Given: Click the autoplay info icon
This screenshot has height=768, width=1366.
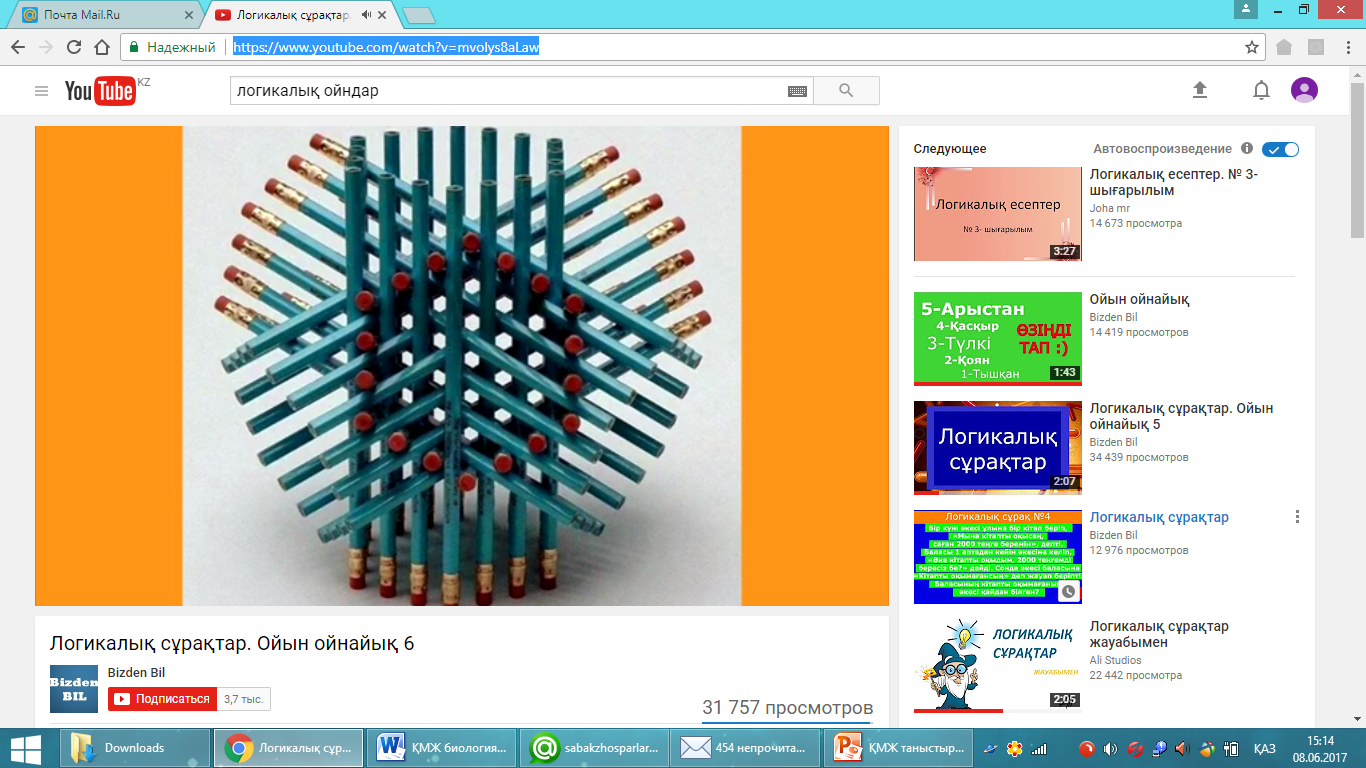Looking at the screenshot, I should pyautogui.click(x=1247, y=148).
